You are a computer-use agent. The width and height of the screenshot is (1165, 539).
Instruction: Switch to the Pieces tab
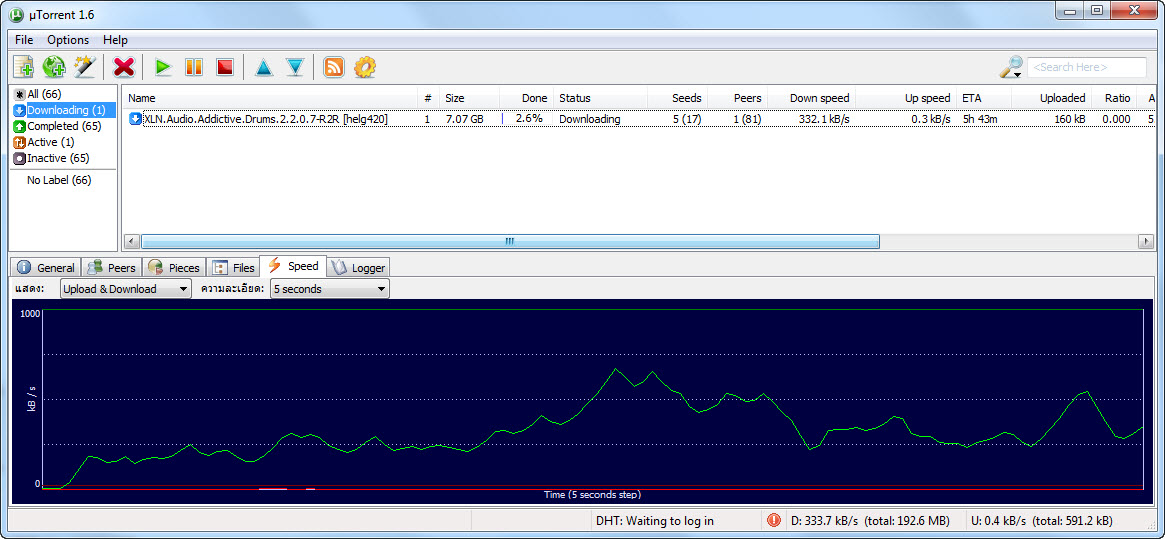click(173, 268)
